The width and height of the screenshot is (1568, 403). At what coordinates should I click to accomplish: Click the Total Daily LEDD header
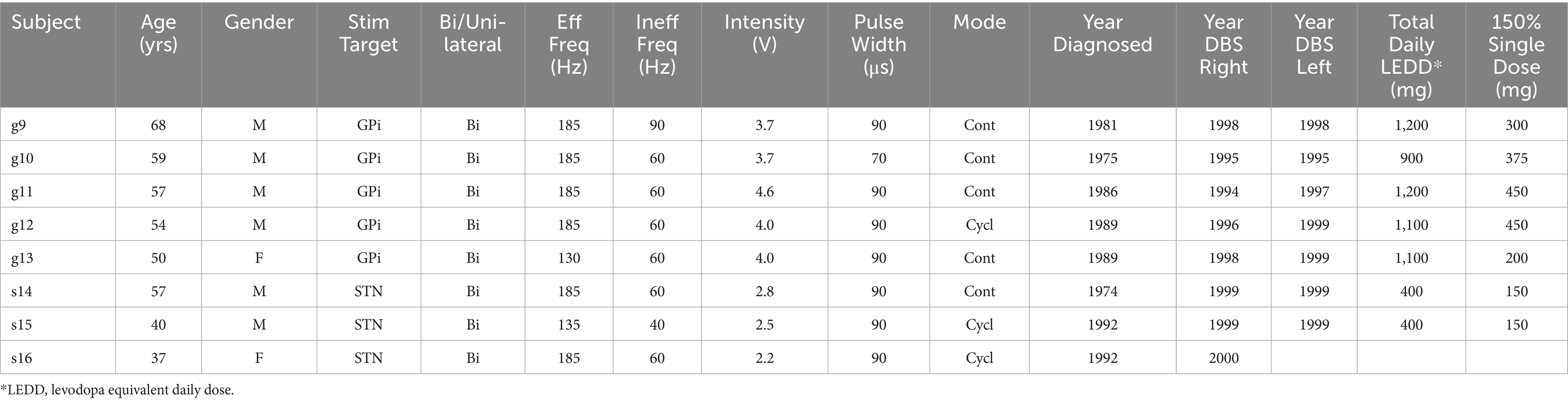click(1411, 55)
